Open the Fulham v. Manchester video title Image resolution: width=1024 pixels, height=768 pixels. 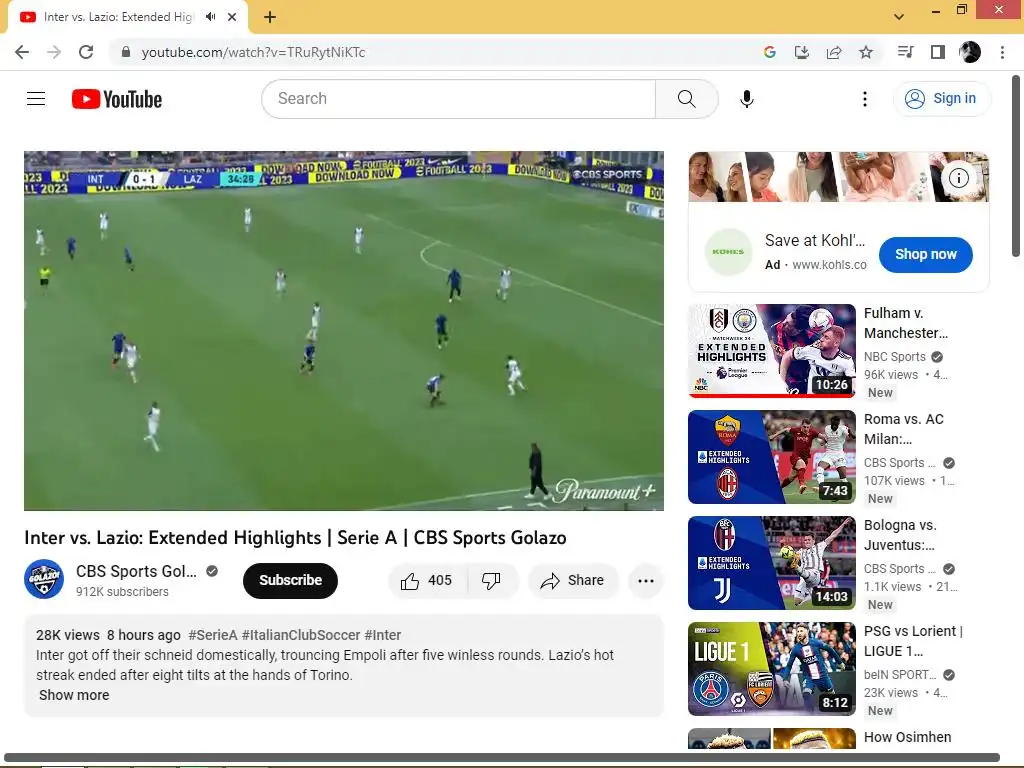pyautogui.click(x=906, y=323)
